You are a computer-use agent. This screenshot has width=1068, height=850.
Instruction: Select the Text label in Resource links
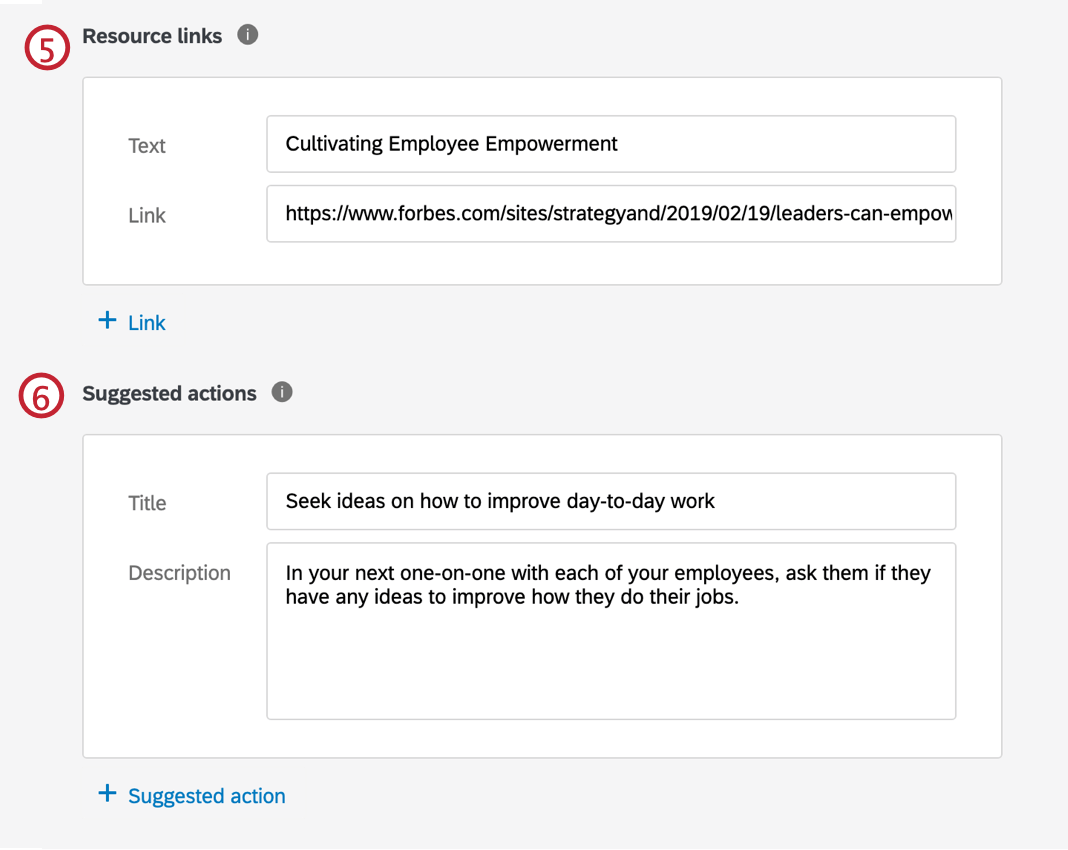point(146,145)
